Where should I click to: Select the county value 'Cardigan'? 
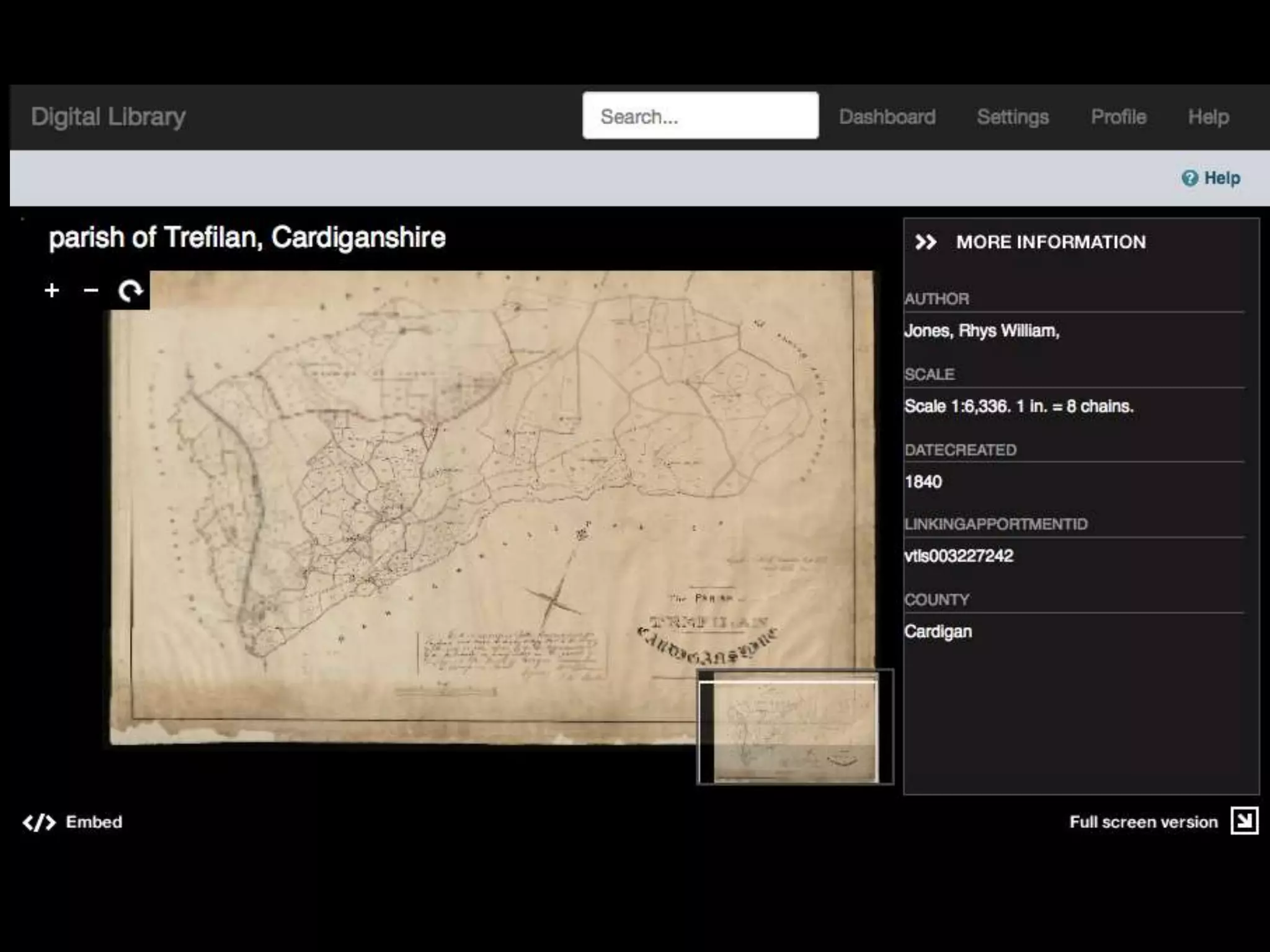coord(938,632)
